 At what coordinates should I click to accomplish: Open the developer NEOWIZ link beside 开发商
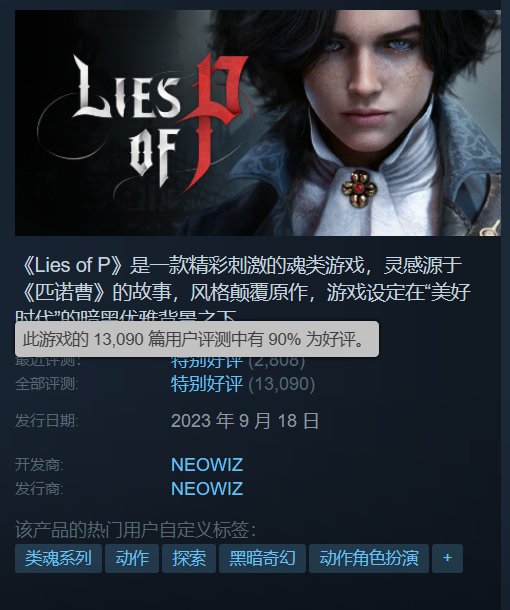207,465
